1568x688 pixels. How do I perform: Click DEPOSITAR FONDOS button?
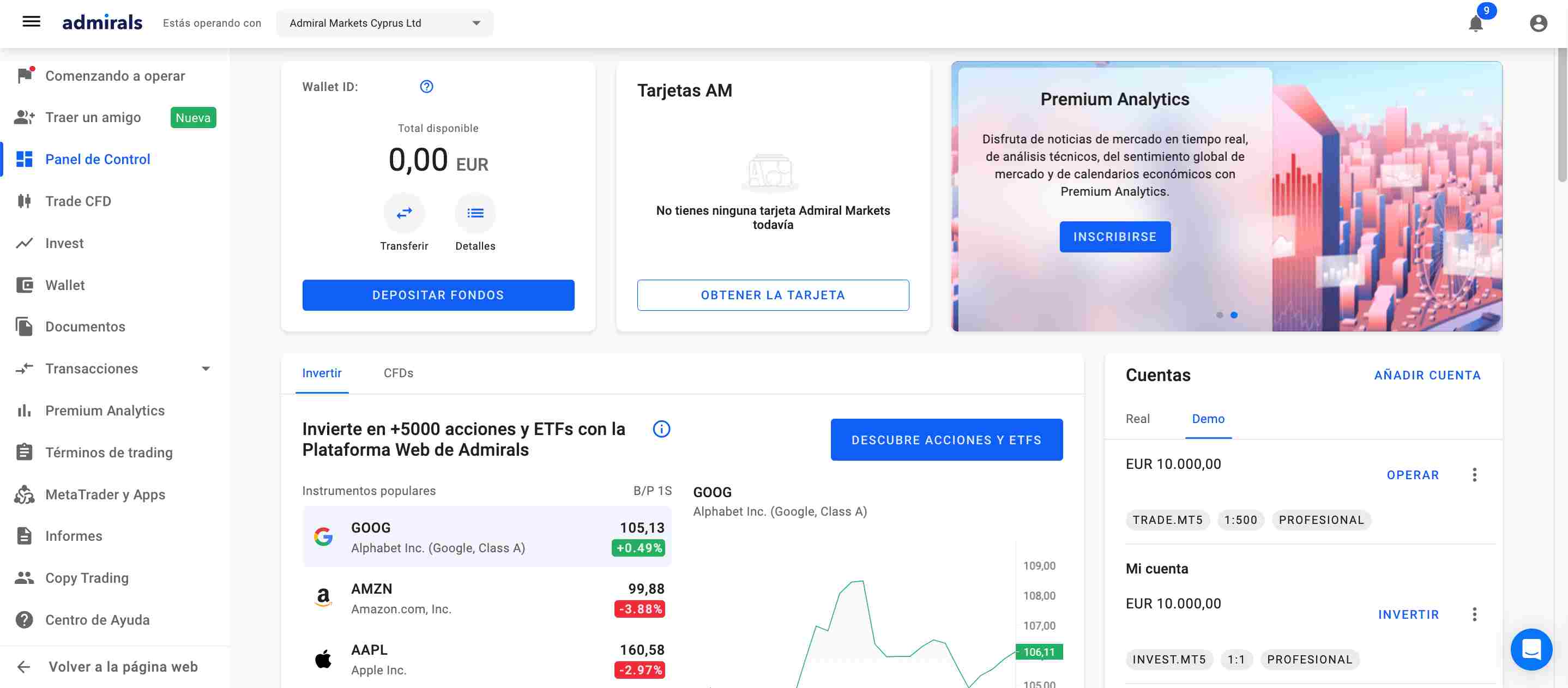coord(438,295)
